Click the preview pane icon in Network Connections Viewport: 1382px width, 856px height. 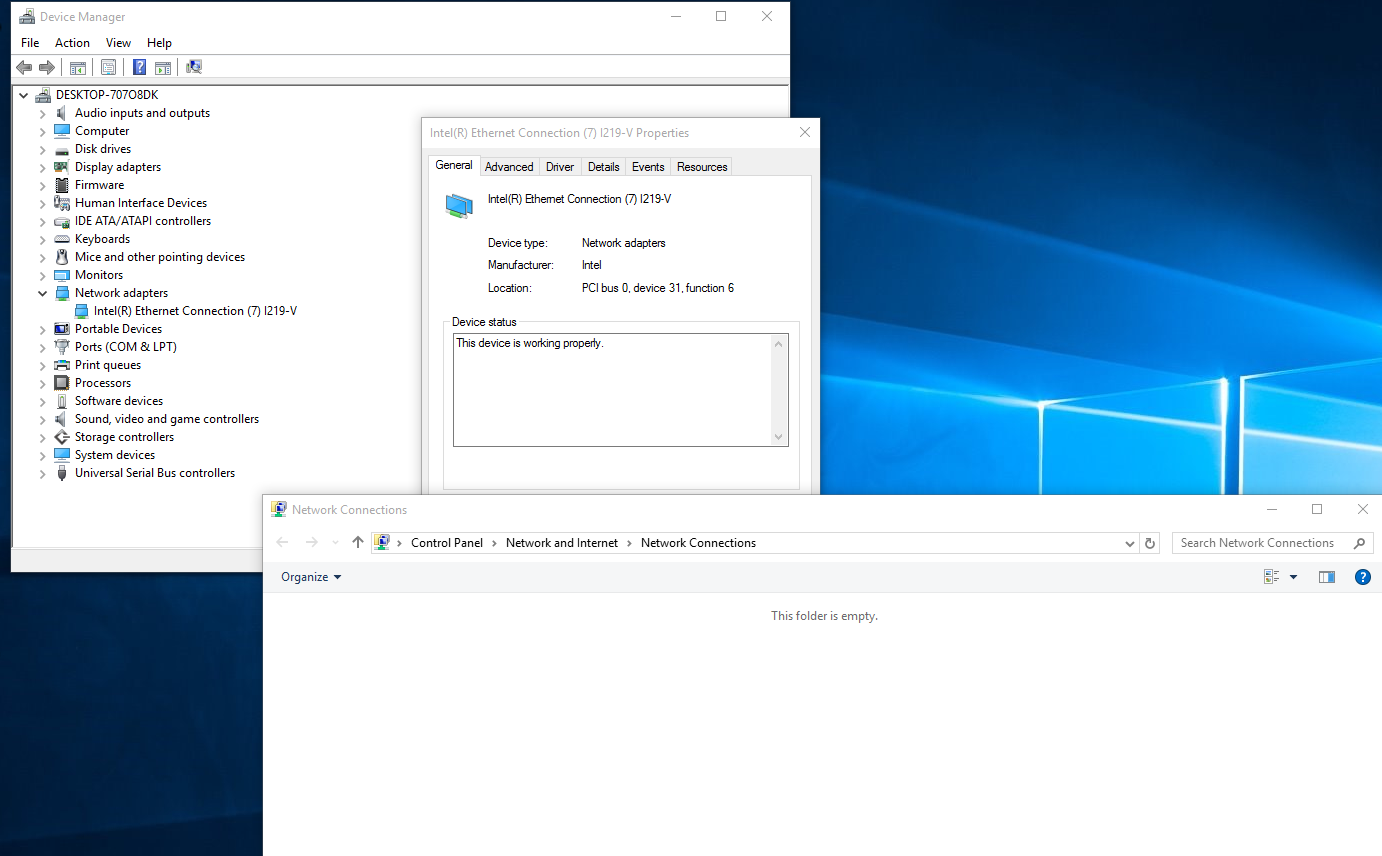pyautogui.click(x=1327, y=577)
